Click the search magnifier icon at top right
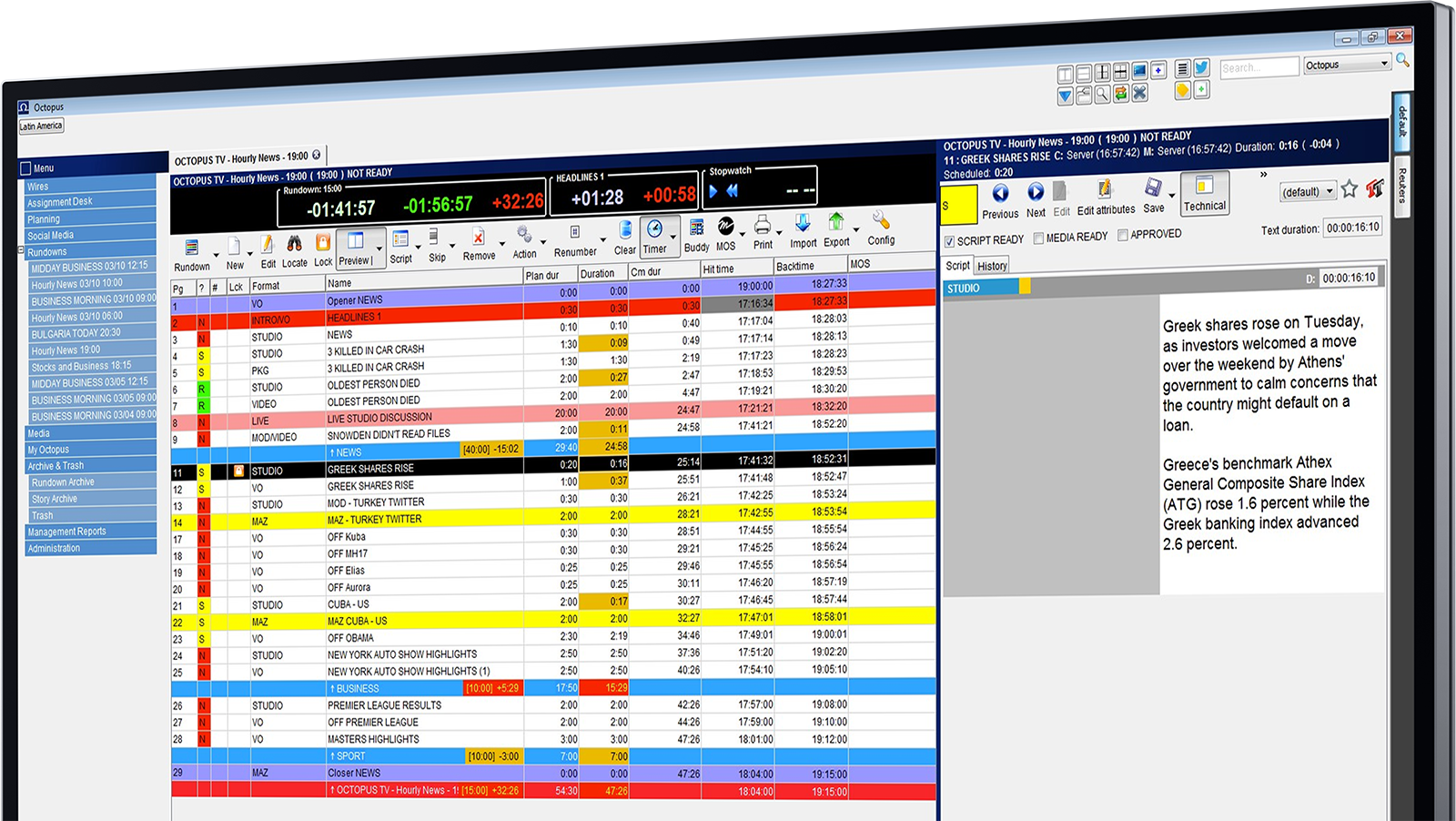The image size is (1456, 821). click(x=1403, y=60)
